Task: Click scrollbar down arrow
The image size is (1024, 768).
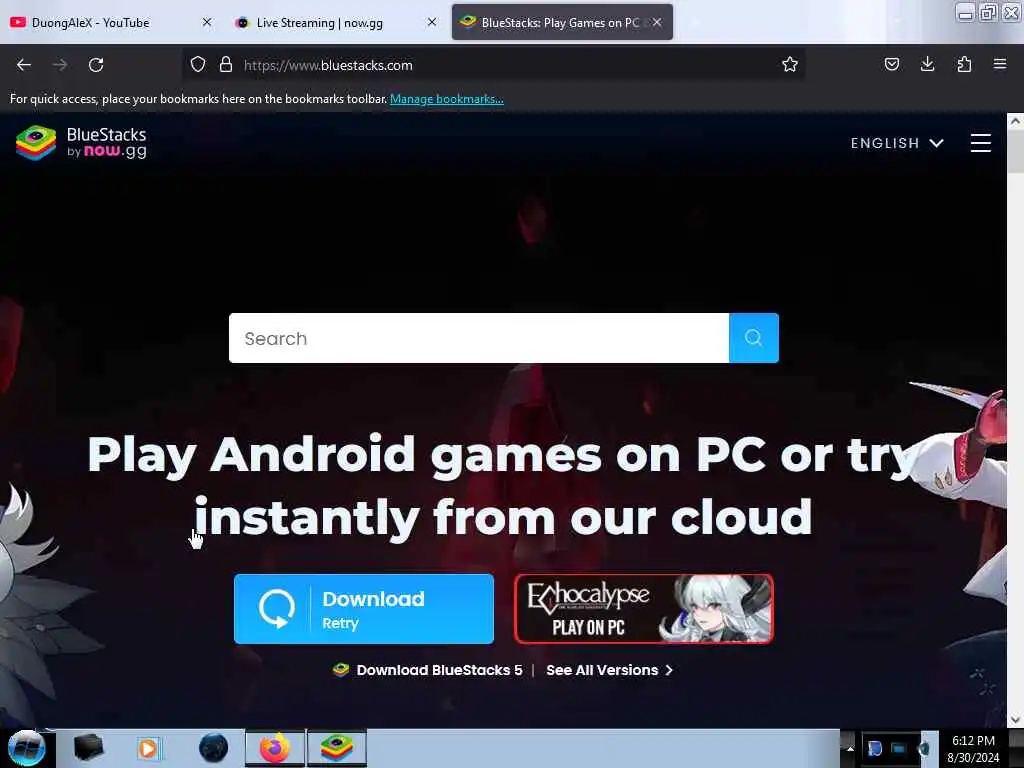Action: [x=1015, y=720]
